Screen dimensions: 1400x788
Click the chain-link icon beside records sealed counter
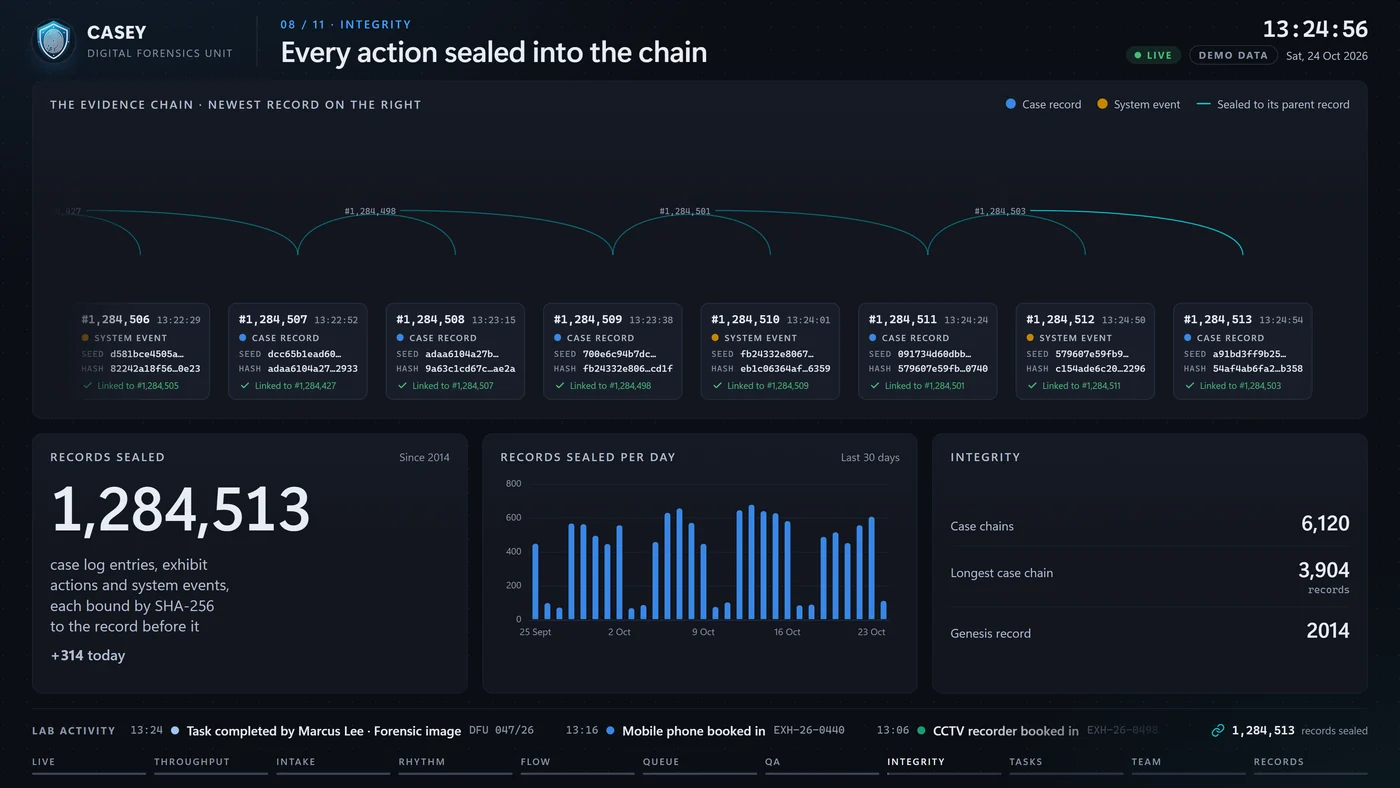click(1217, 731)
